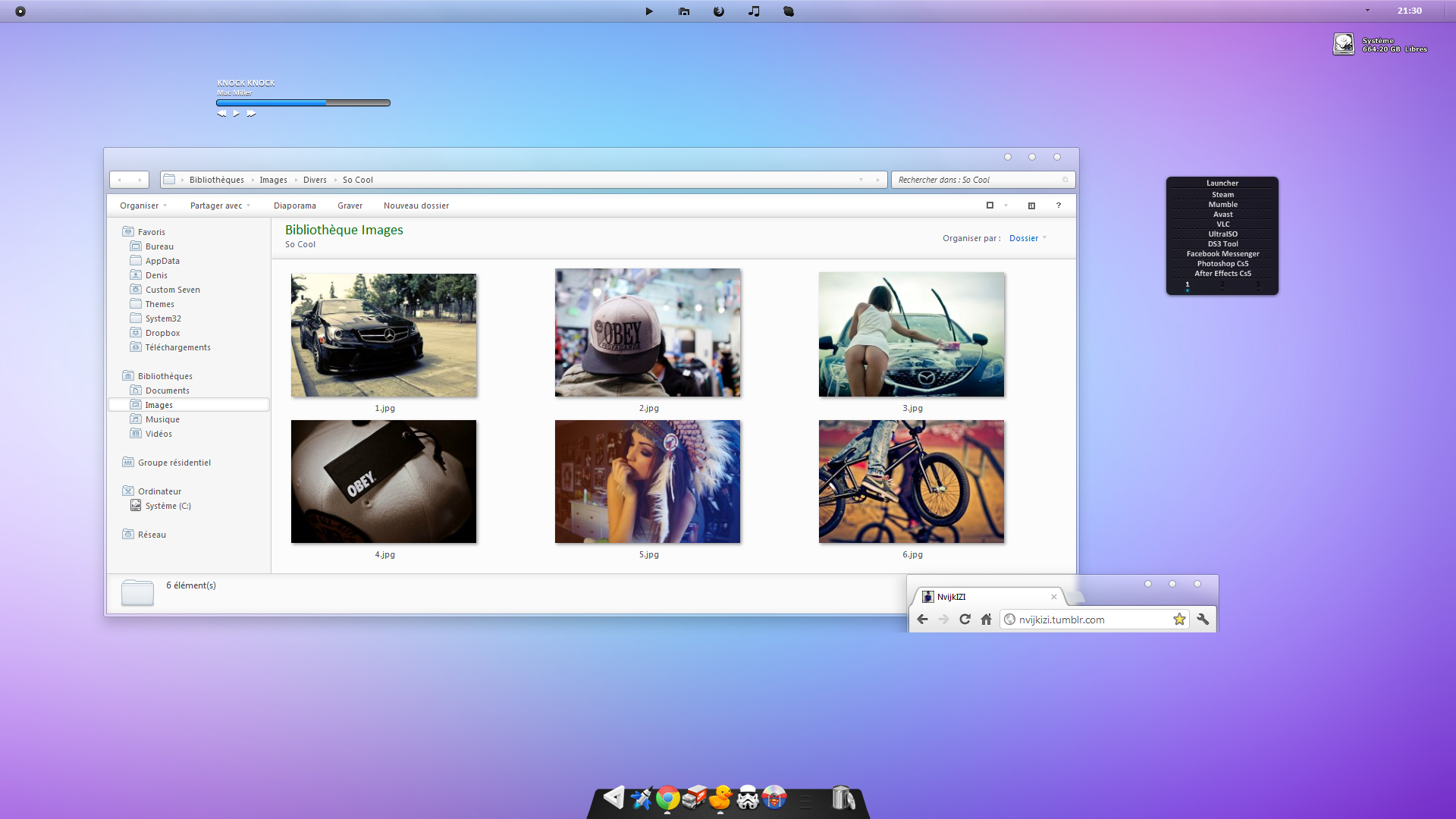Open Réseau in the sidebar
This screenshot has width=1456, height=819.
152,535
